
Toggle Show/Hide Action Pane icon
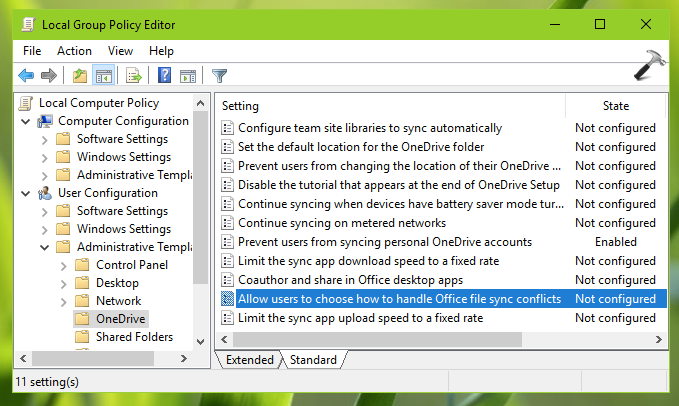pos(188,76)
